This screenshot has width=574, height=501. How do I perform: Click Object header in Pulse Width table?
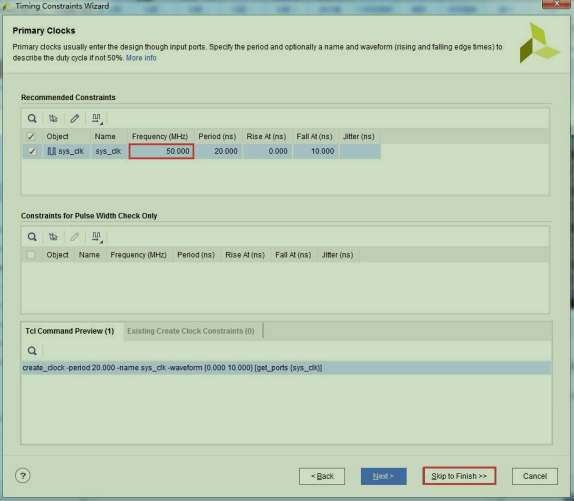tap(57, 255)
